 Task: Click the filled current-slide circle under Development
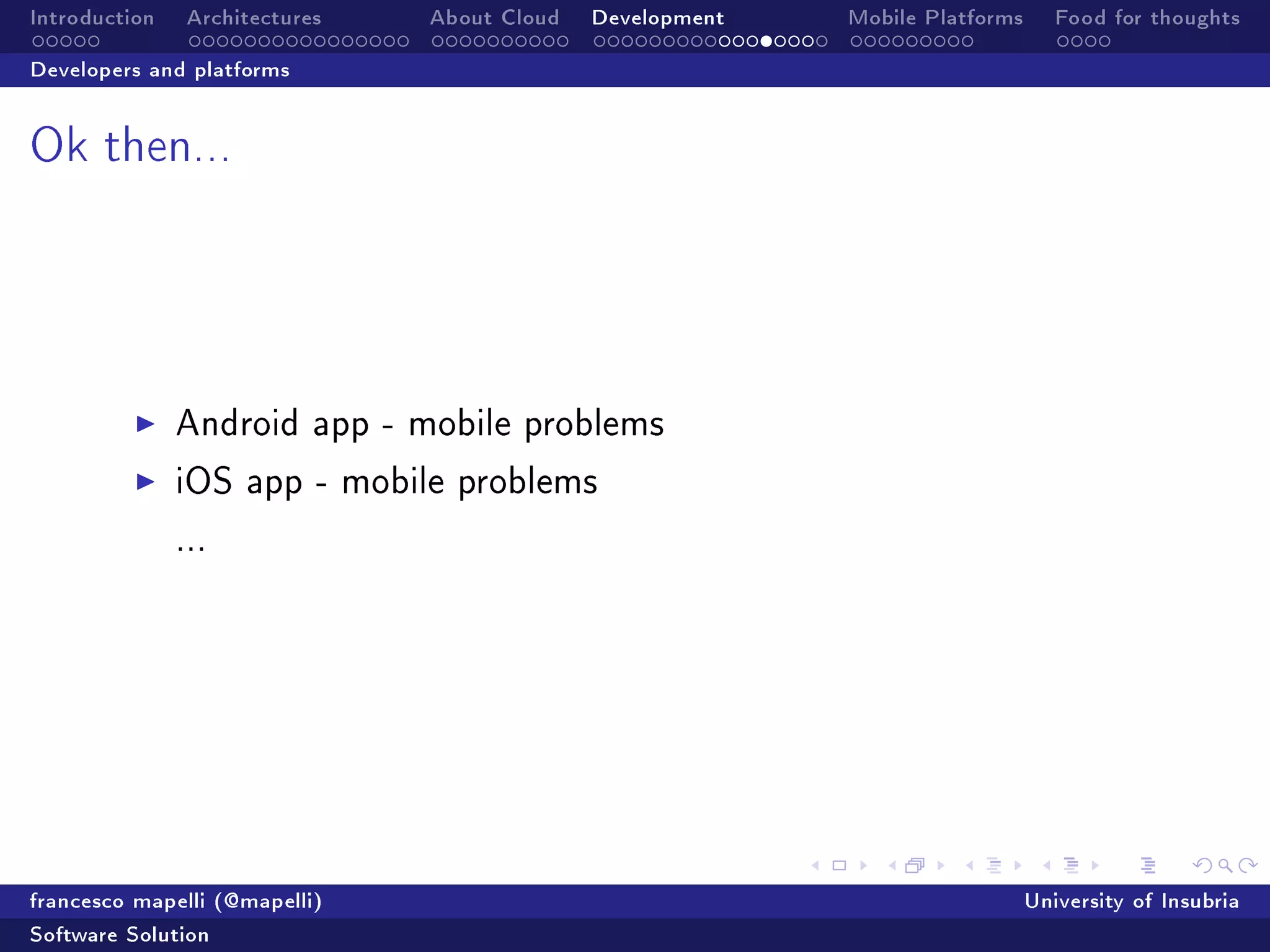click(x=766, y=42)
